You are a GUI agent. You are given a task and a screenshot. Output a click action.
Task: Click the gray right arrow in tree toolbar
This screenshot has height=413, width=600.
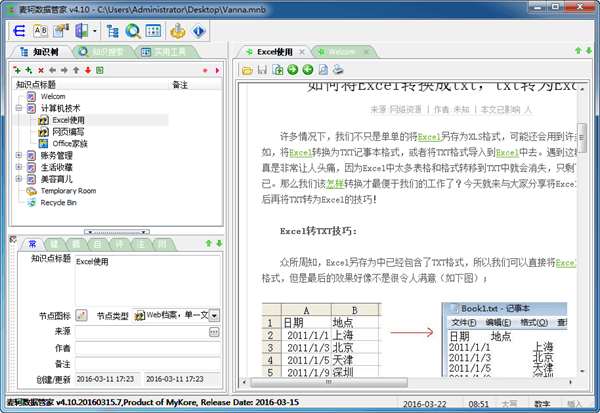pyautogui.click(x=64, y=70)
